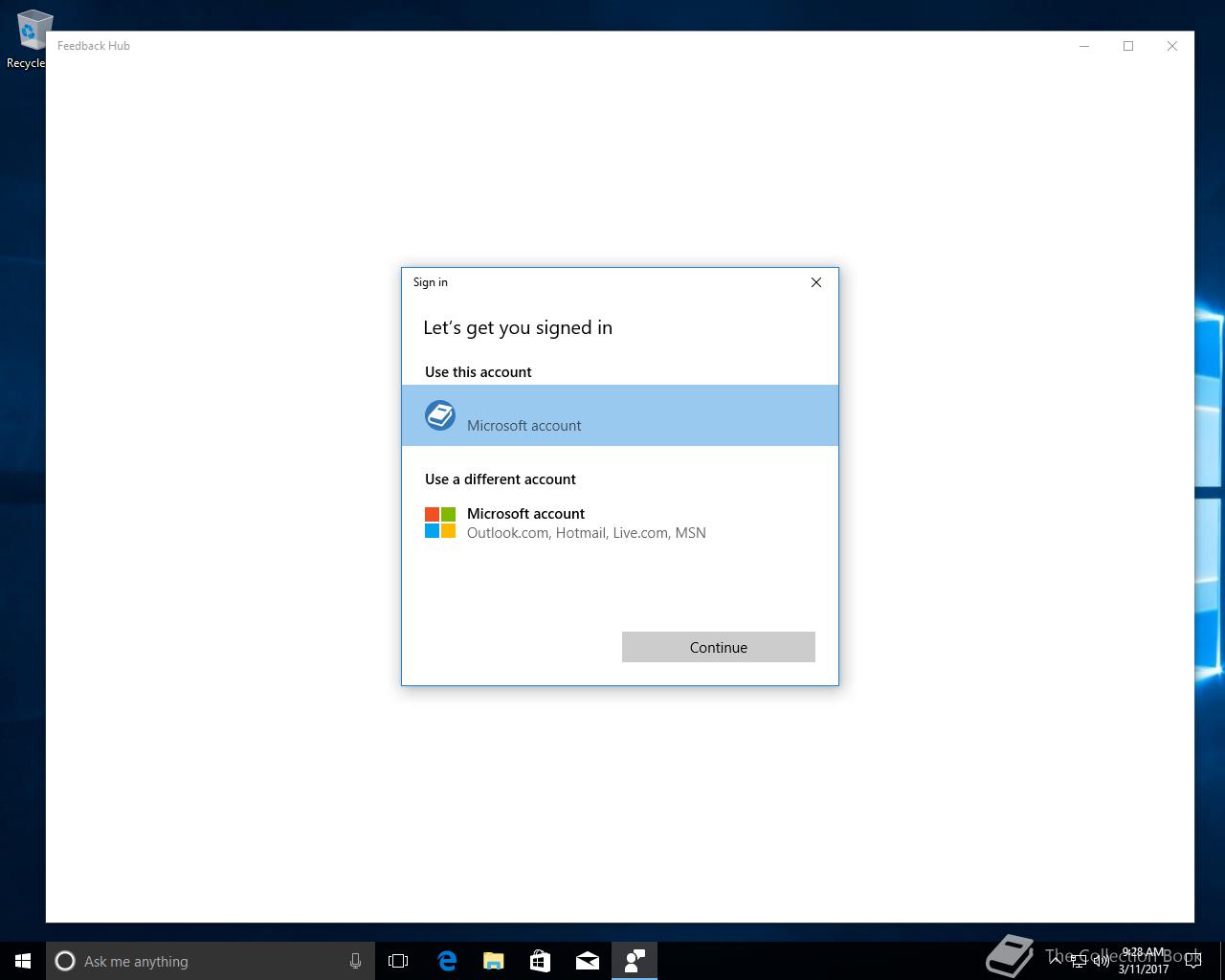Open the volume control tray icon
The image size is (1225, 980).
coord(1102,961)
